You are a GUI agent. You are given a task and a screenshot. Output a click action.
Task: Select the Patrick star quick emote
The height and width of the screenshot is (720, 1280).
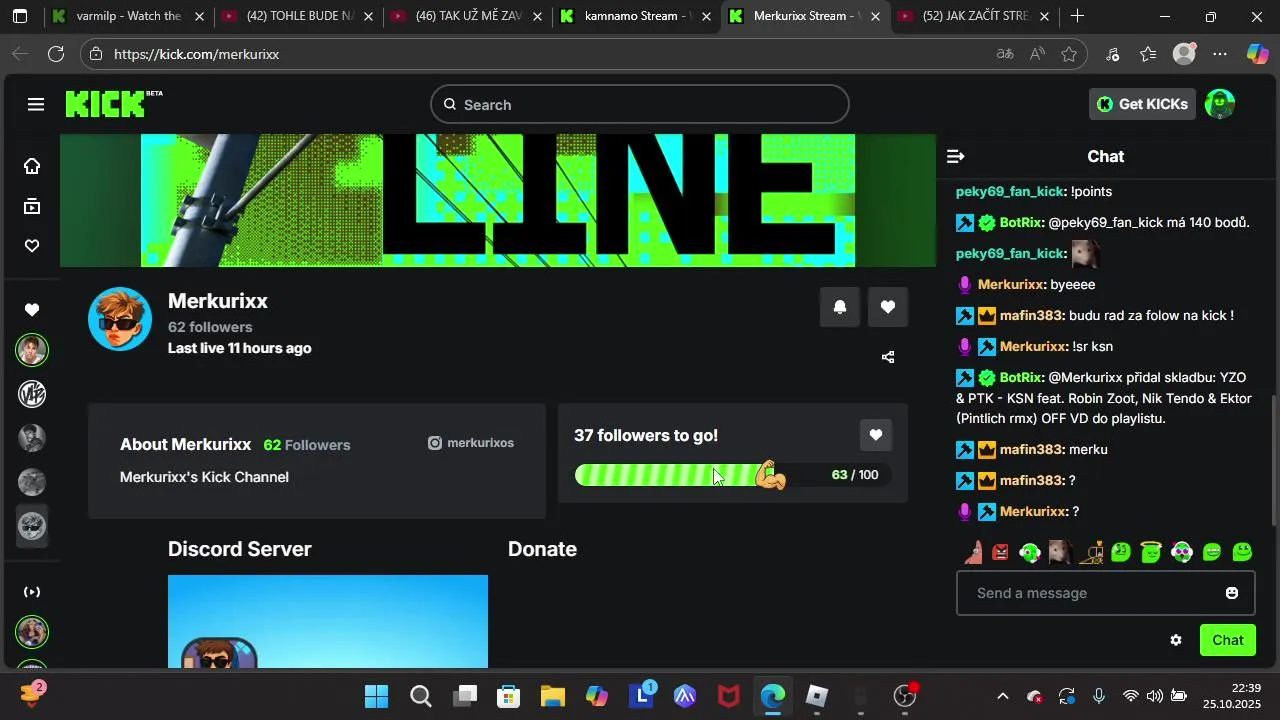click(x=974, y=551)
